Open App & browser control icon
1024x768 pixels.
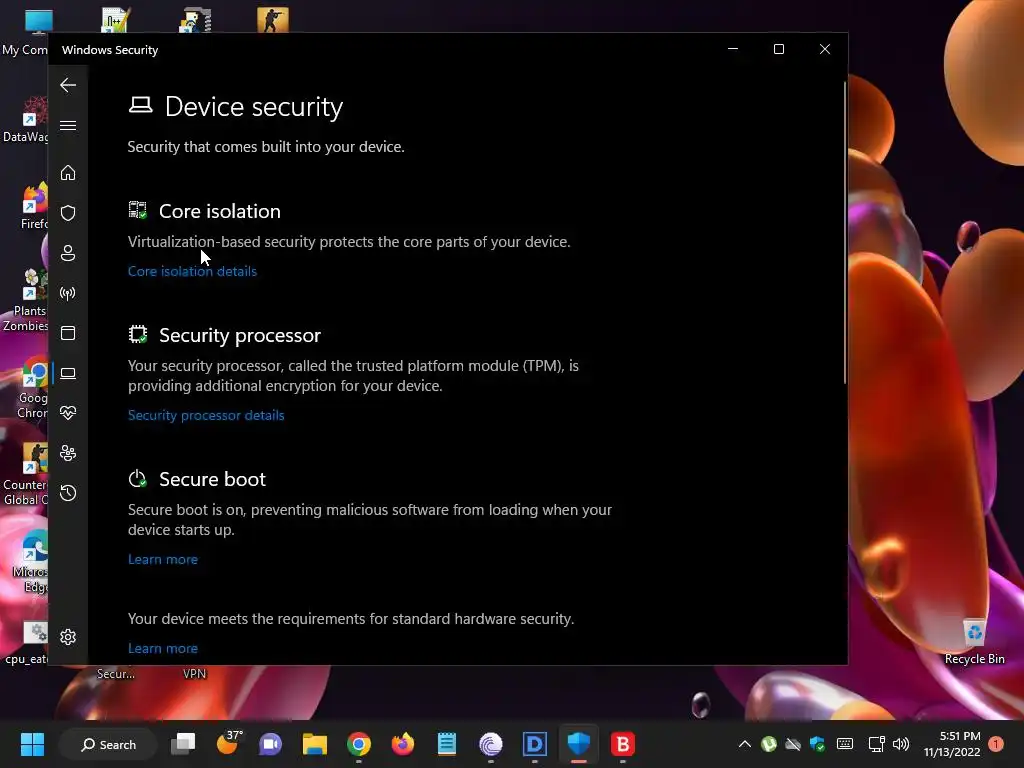coord(68,333)
